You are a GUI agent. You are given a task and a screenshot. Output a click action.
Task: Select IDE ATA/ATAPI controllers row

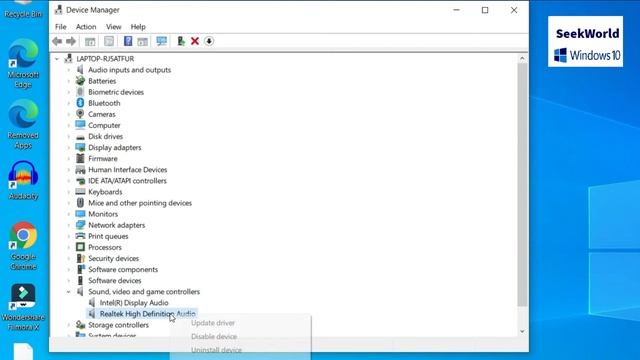point(127,180)
